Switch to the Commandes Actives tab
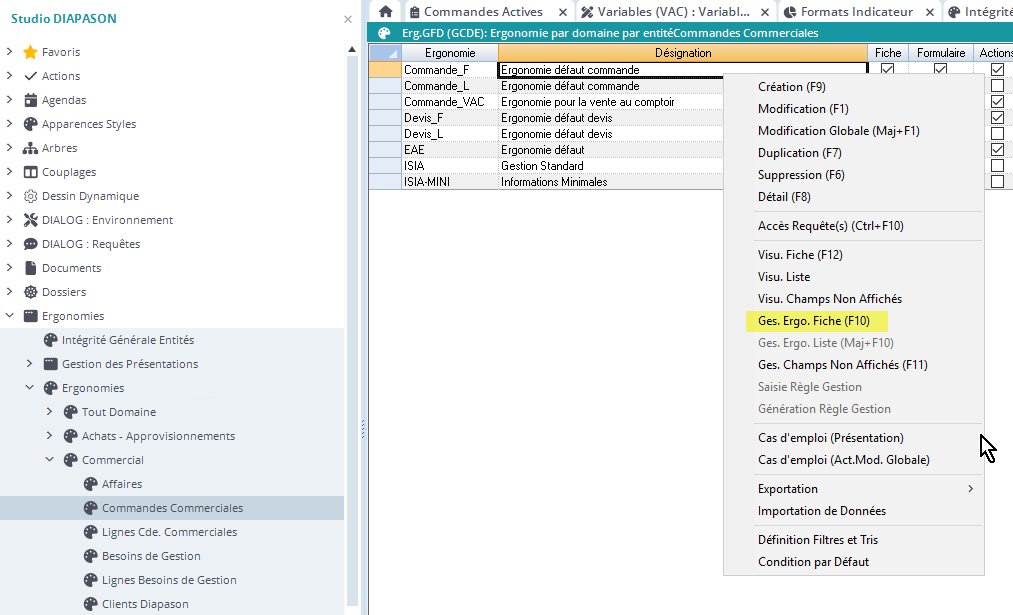The width and height of the screenshot is (1013, 615). (x=483, y=12)
